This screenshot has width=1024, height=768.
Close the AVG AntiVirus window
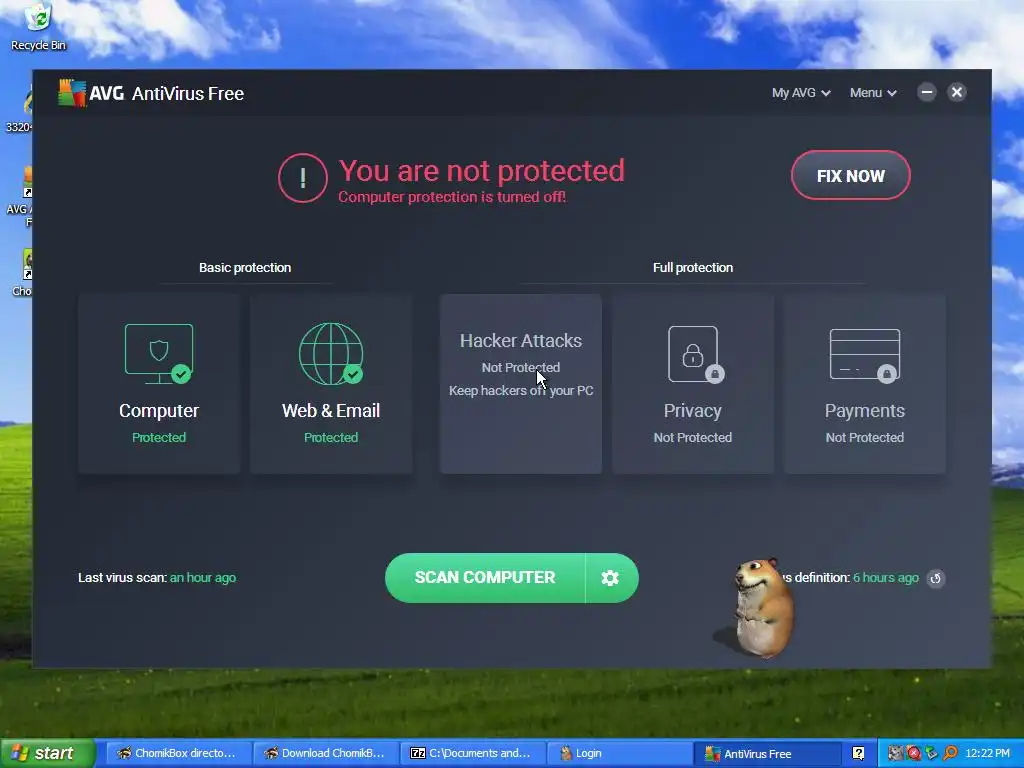point(957,92)
